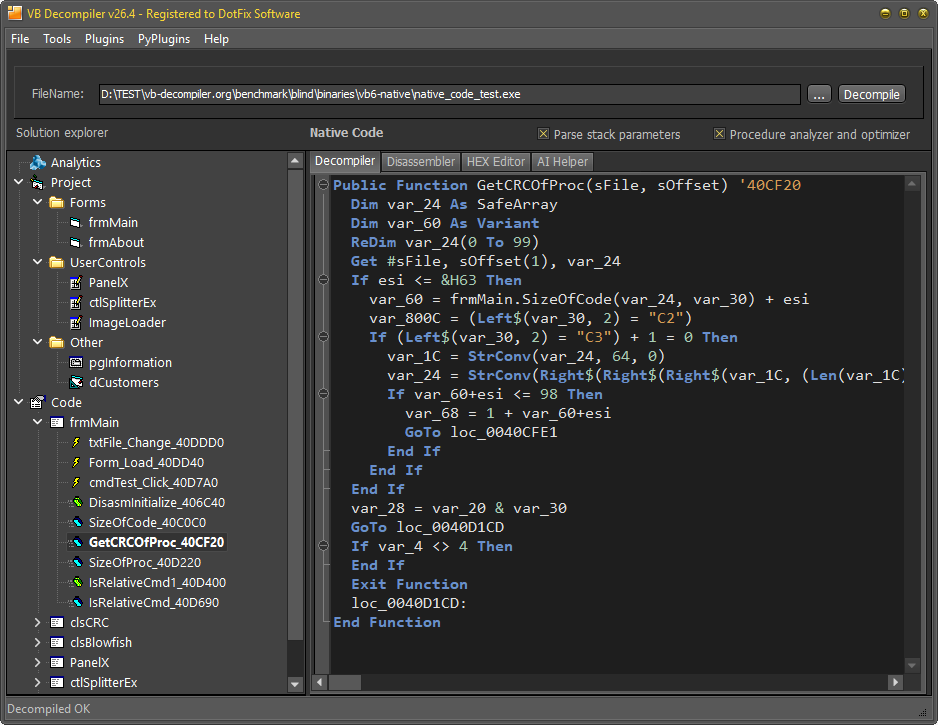Open the Tools menu
This screenshot has width=938, height=725.
pos(57,39)
